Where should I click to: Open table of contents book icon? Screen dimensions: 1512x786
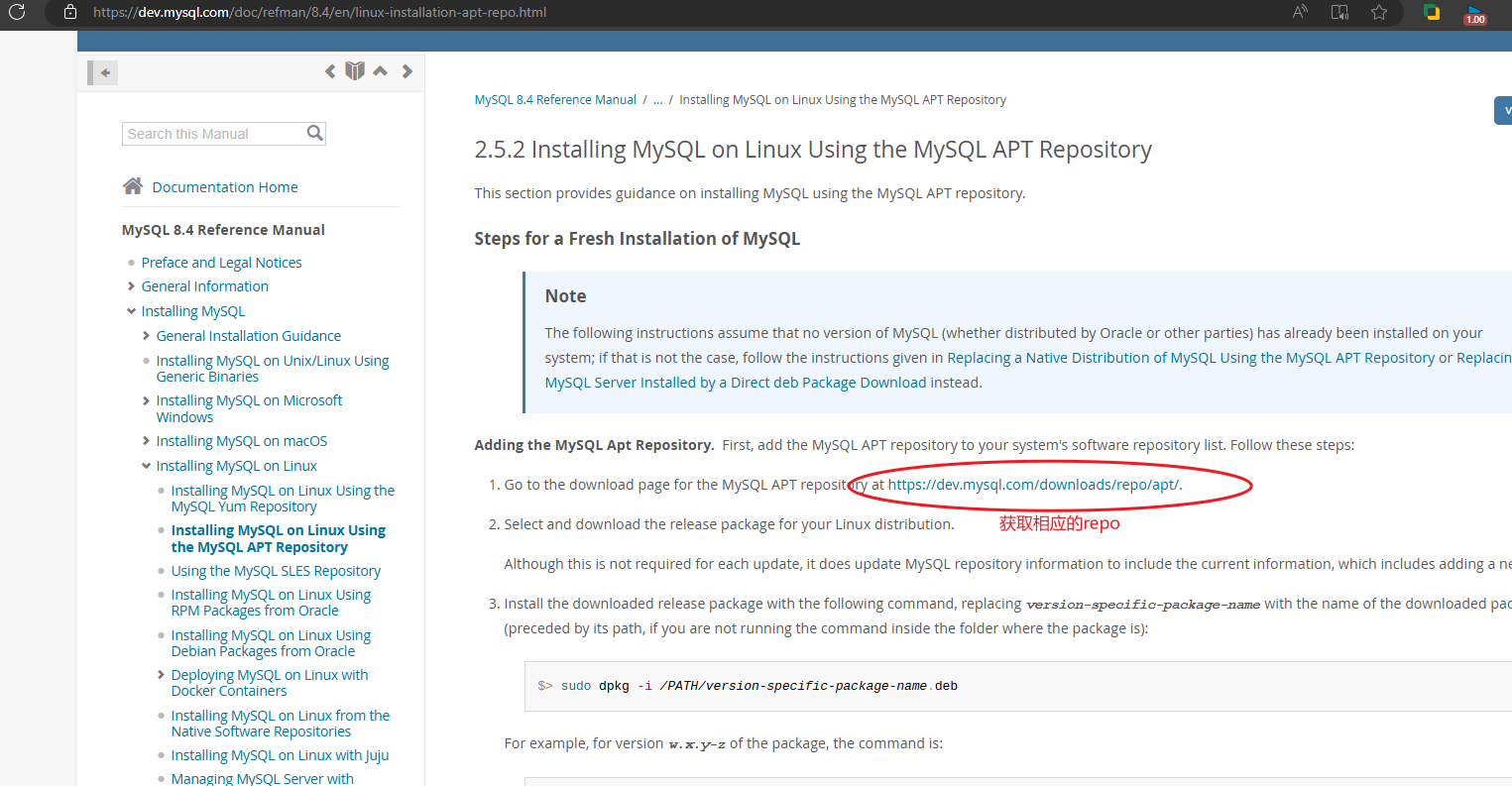point(355,70)
